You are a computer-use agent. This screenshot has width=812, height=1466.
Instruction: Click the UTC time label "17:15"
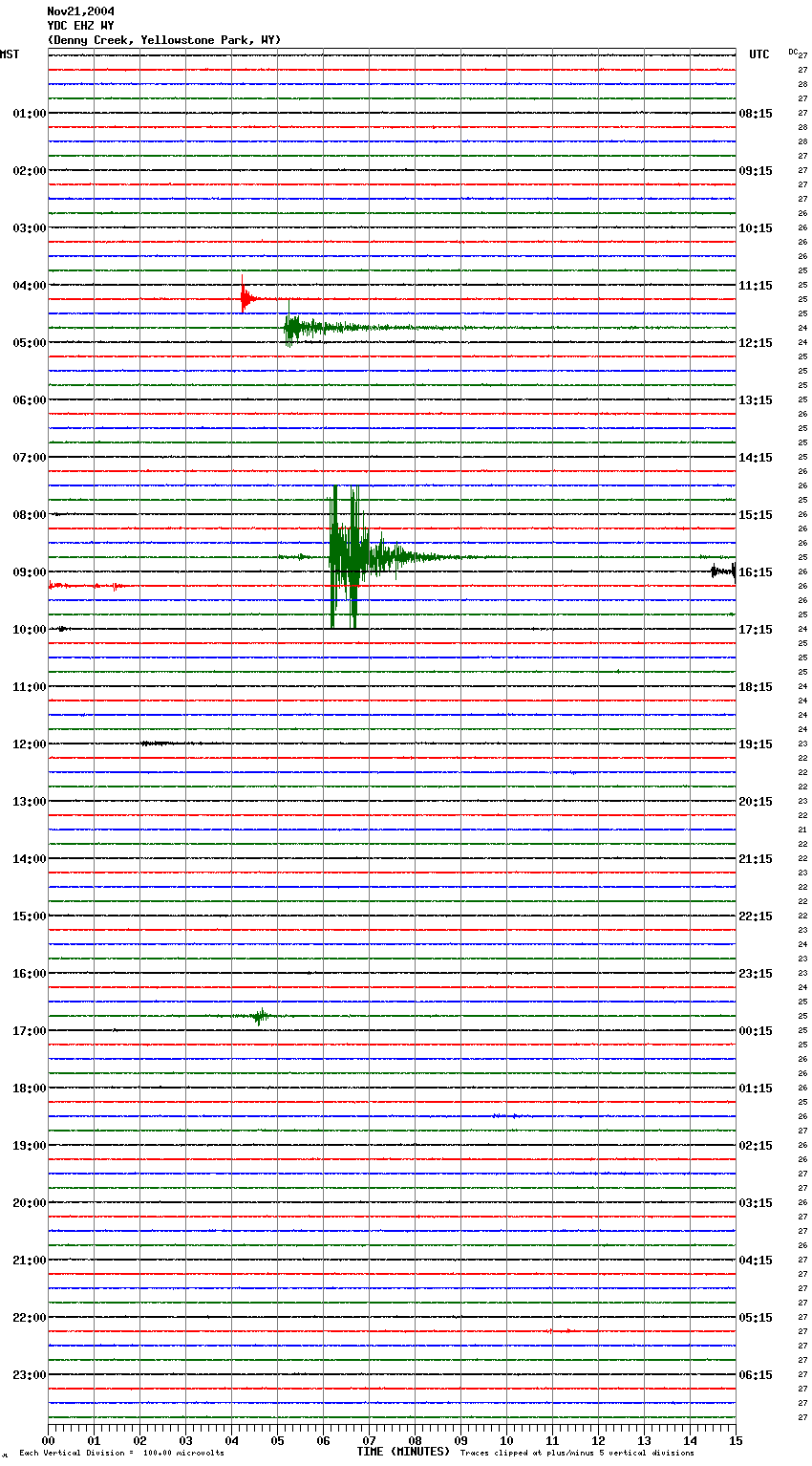click(756, 630)
